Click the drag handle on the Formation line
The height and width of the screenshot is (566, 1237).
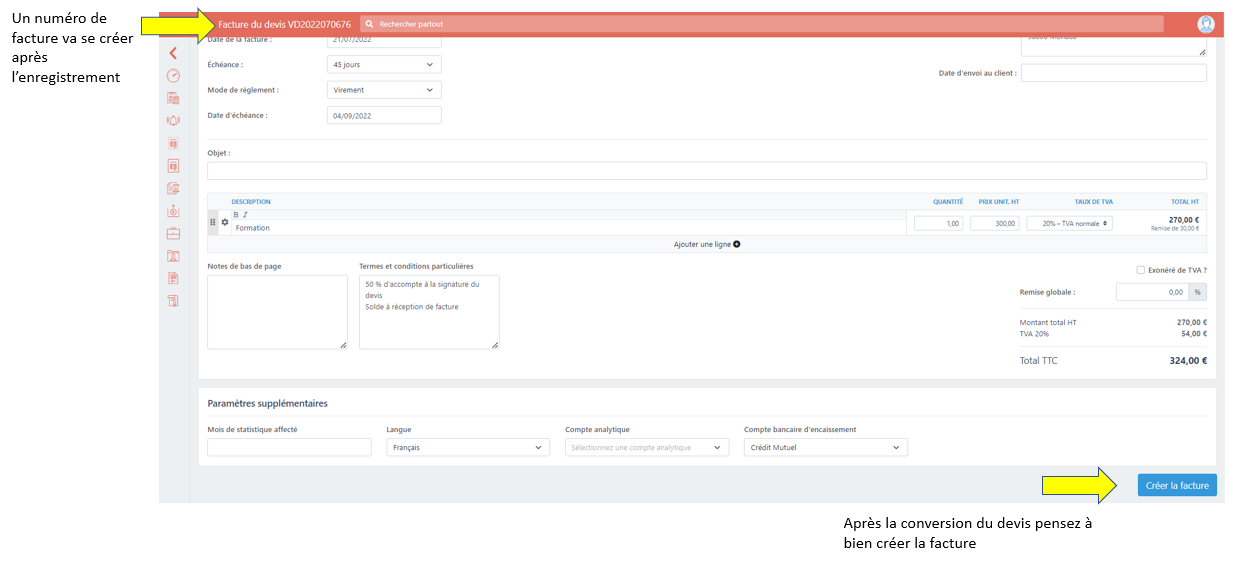tap(213, 222)
